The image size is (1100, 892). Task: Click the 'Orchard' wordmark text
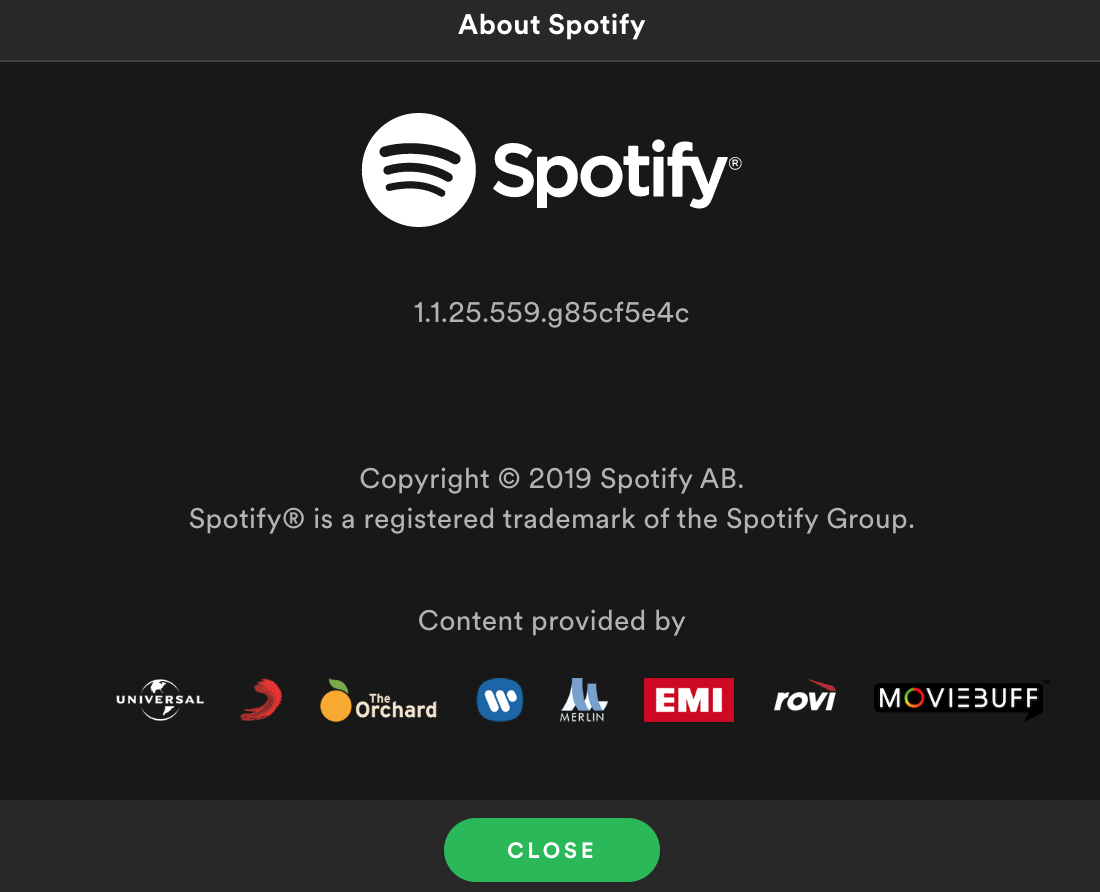pos(396,709)
